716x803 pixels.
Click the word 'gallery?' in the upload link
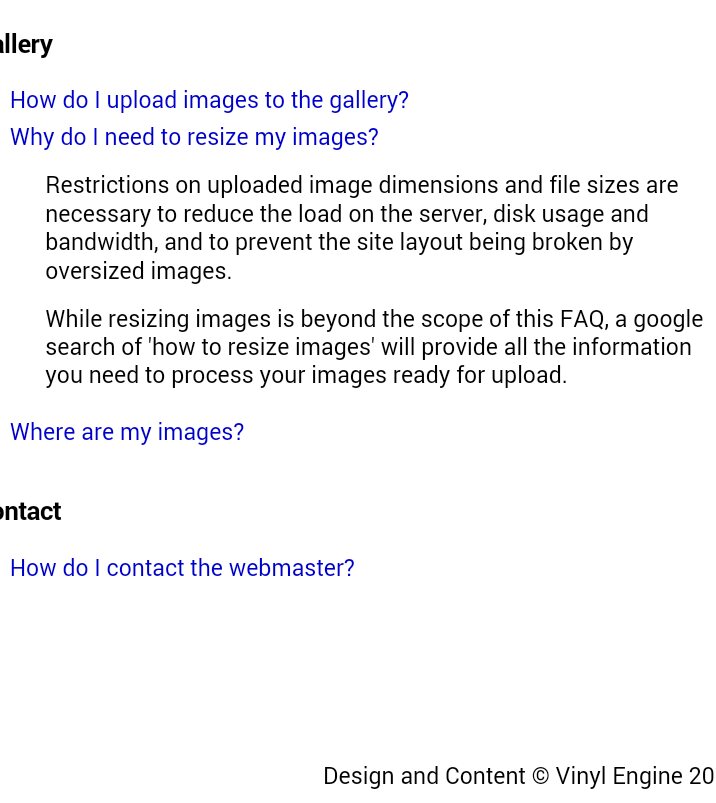(369, 101)
